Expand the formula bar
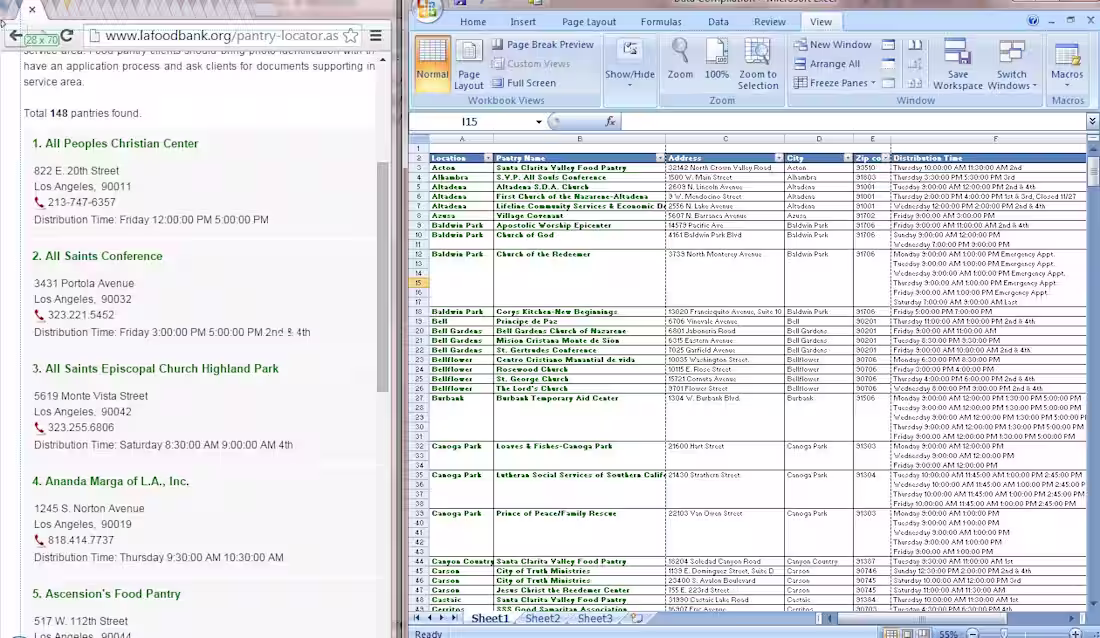1100x638 pixels. [1092, 121]
